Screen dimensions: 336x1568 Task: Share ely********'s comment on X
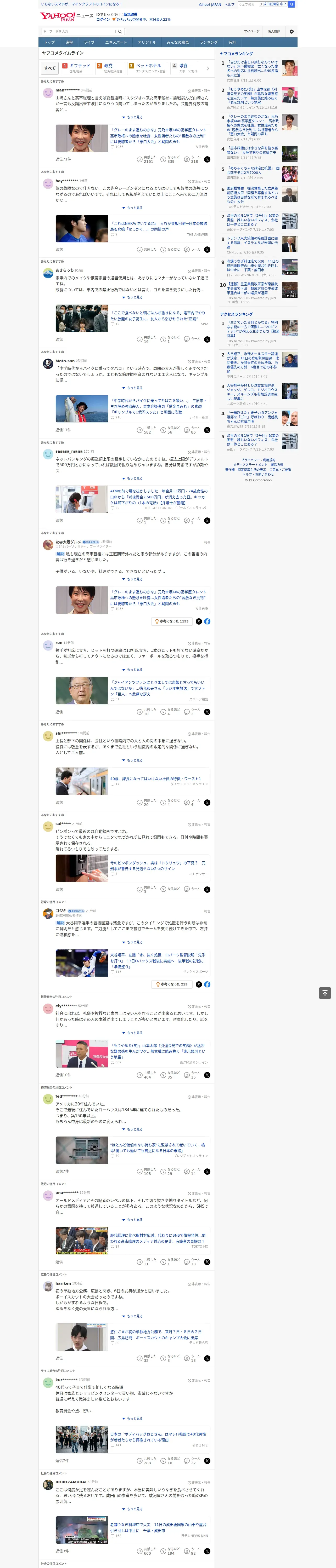pos(207,1075)
